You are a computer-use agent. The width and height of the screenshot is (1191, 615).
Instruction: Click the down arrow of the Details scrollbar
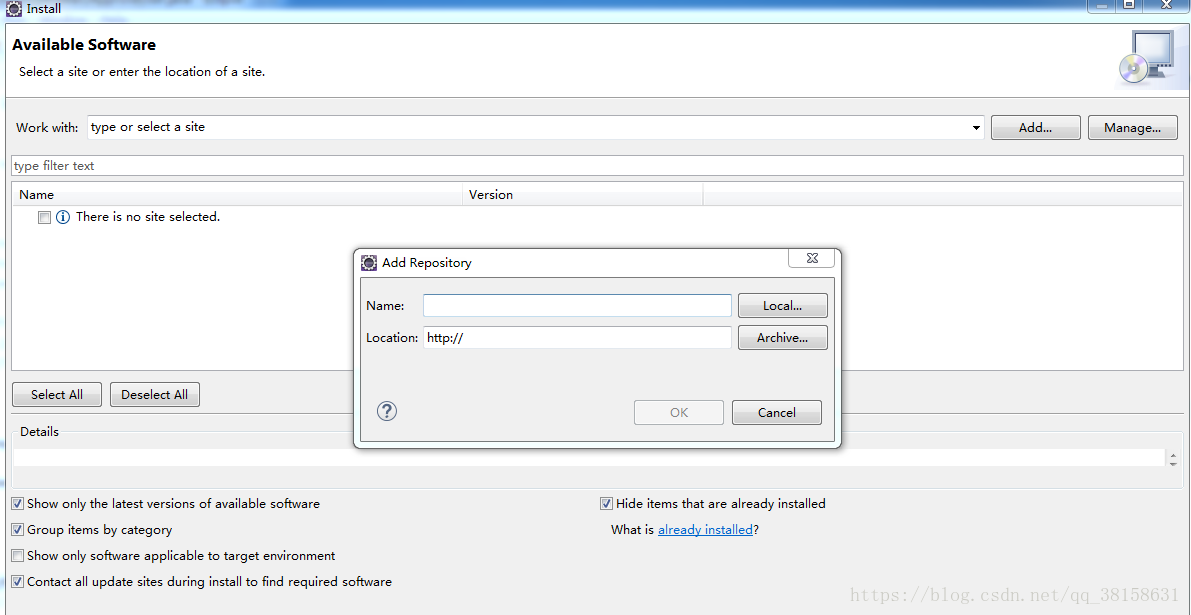pyautogui.click(x=1172, y=465)
